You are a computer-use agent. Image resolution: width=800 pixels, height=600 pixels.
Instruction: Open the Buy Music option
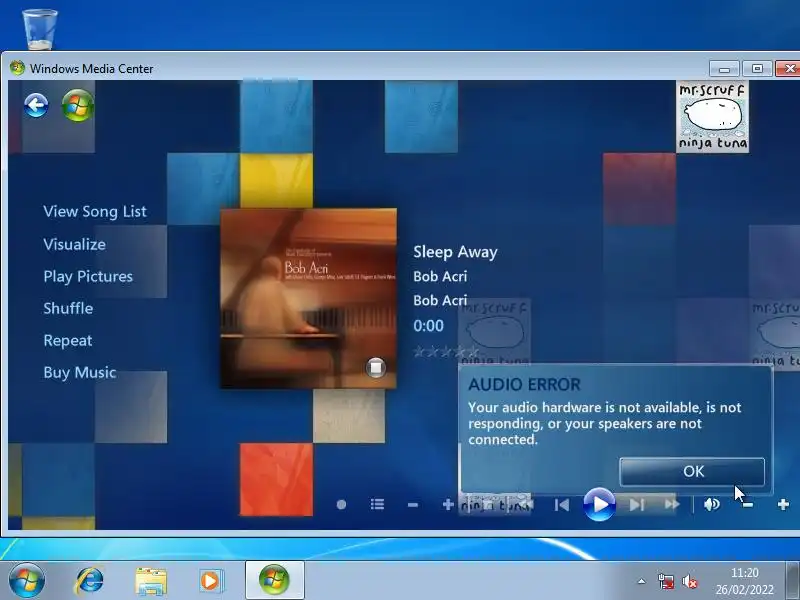(x=80, y=372)
